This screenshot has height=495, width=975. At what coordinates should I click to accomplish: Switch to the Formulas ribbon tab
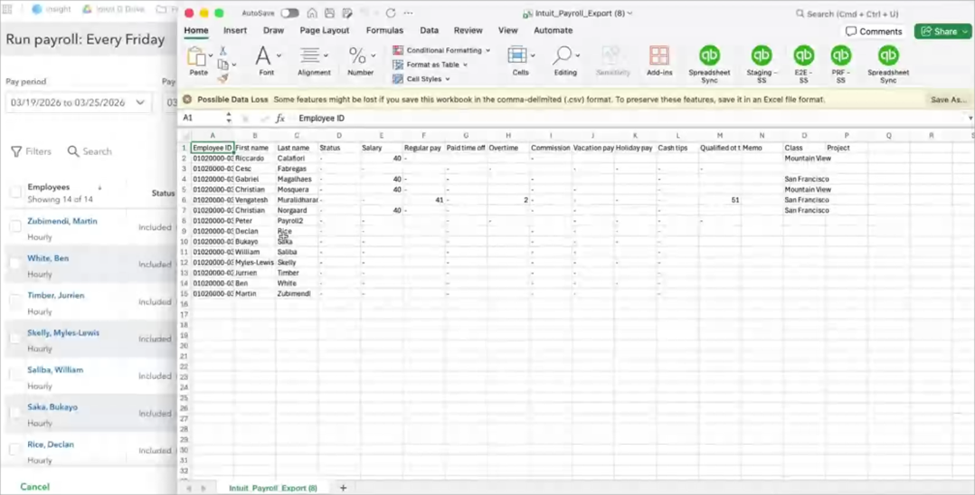[x=384, y=31]
